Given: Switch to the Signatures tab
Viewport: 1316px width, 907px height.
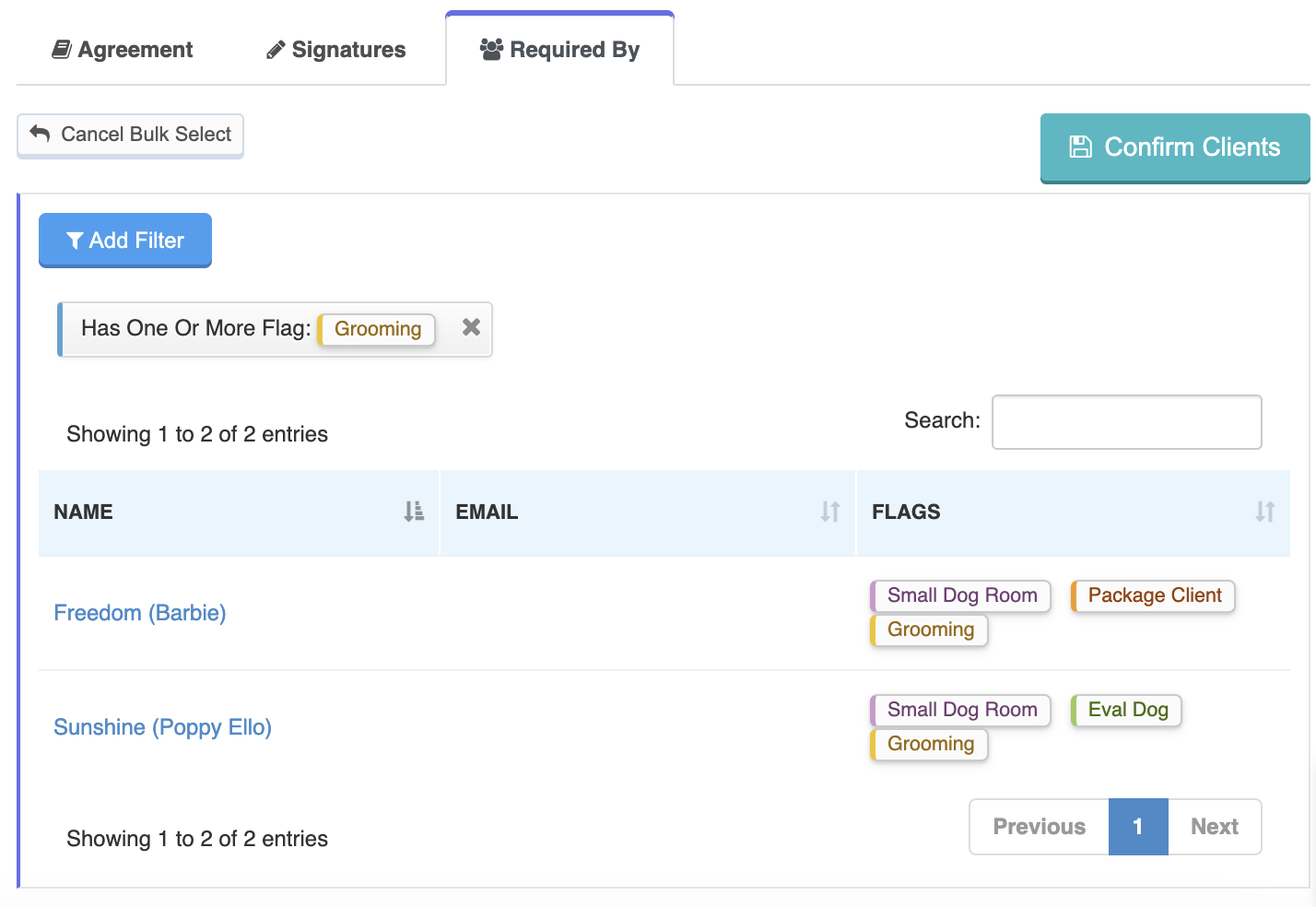Looking at the screenshot, I should [335, 50].
